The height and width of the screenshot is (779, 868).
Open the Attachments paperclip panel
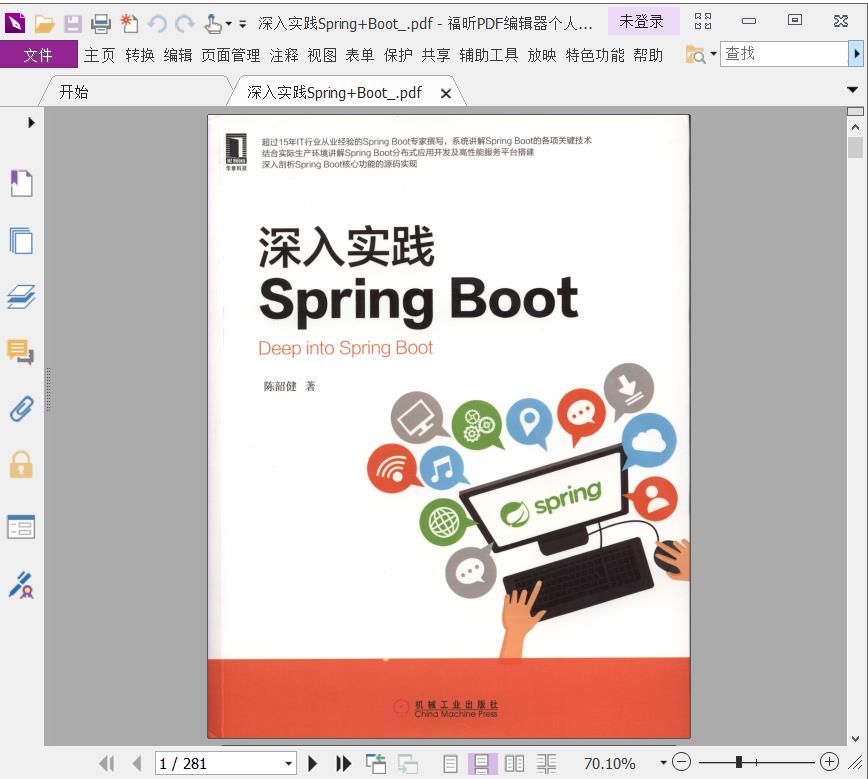pyautogui.click(x=22, y=409)
